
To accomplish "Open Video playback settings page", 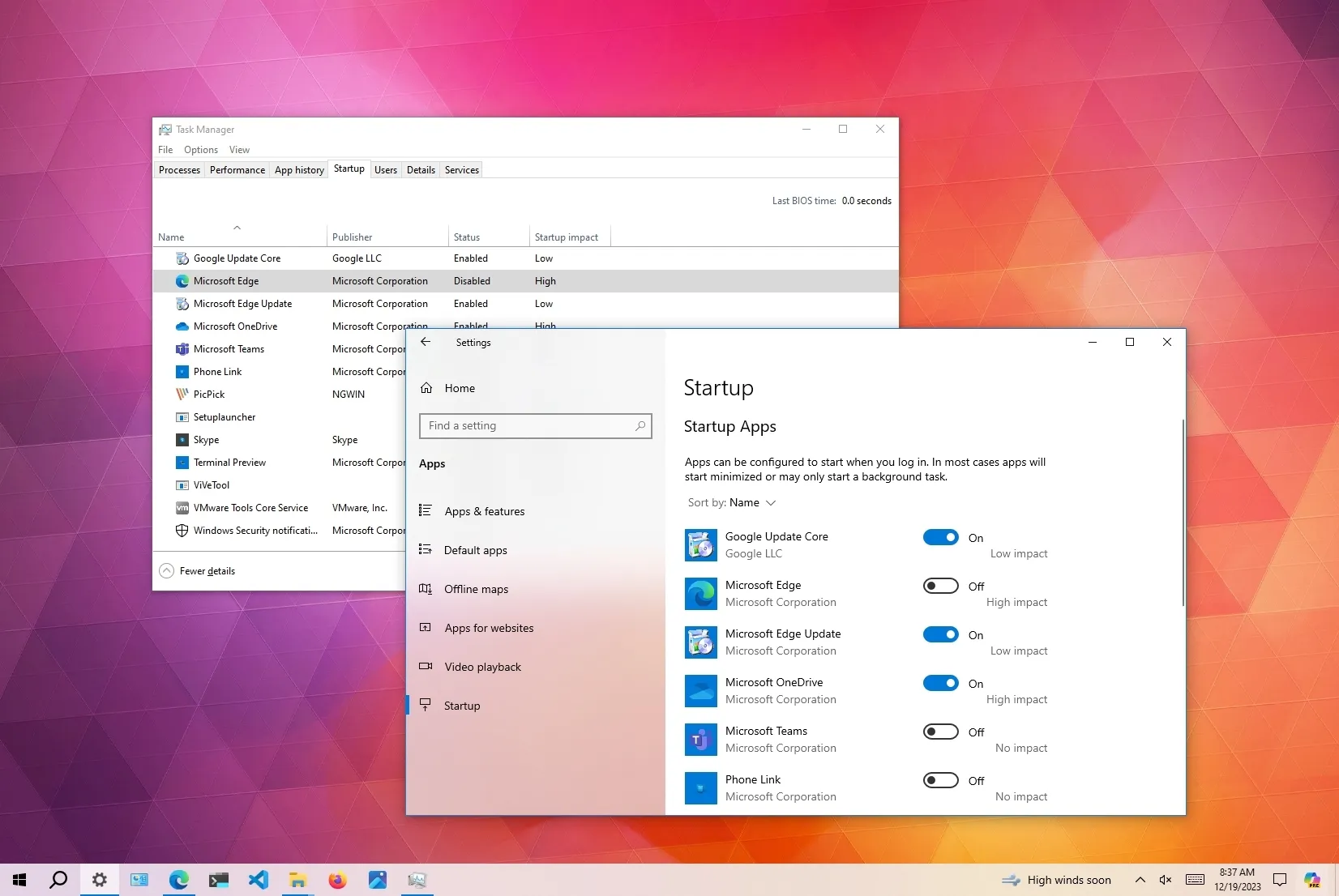I will coord(535,667).
